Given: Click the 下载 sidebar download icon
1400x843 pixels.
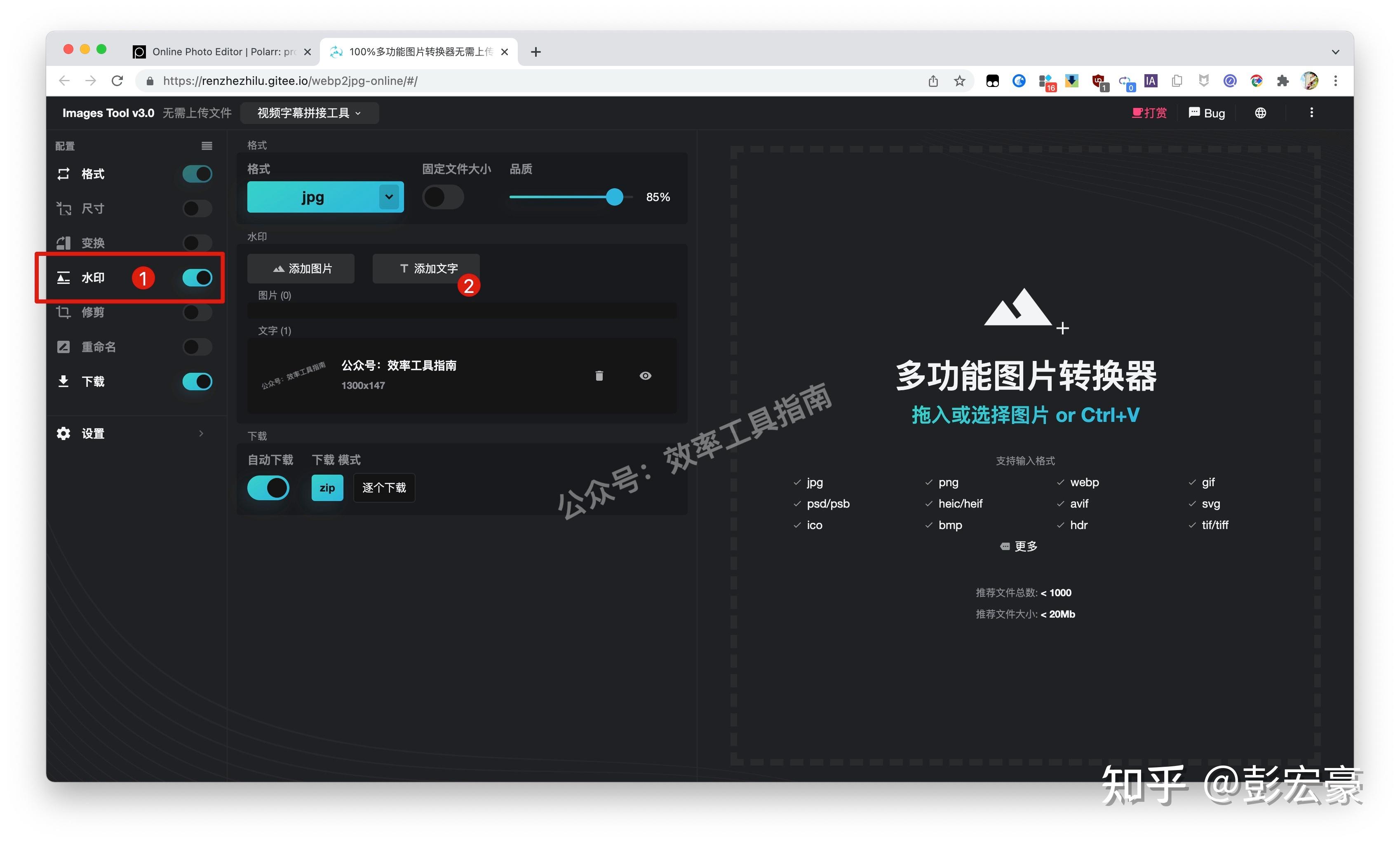Looking at the screenshot, I should click(63, 382).
